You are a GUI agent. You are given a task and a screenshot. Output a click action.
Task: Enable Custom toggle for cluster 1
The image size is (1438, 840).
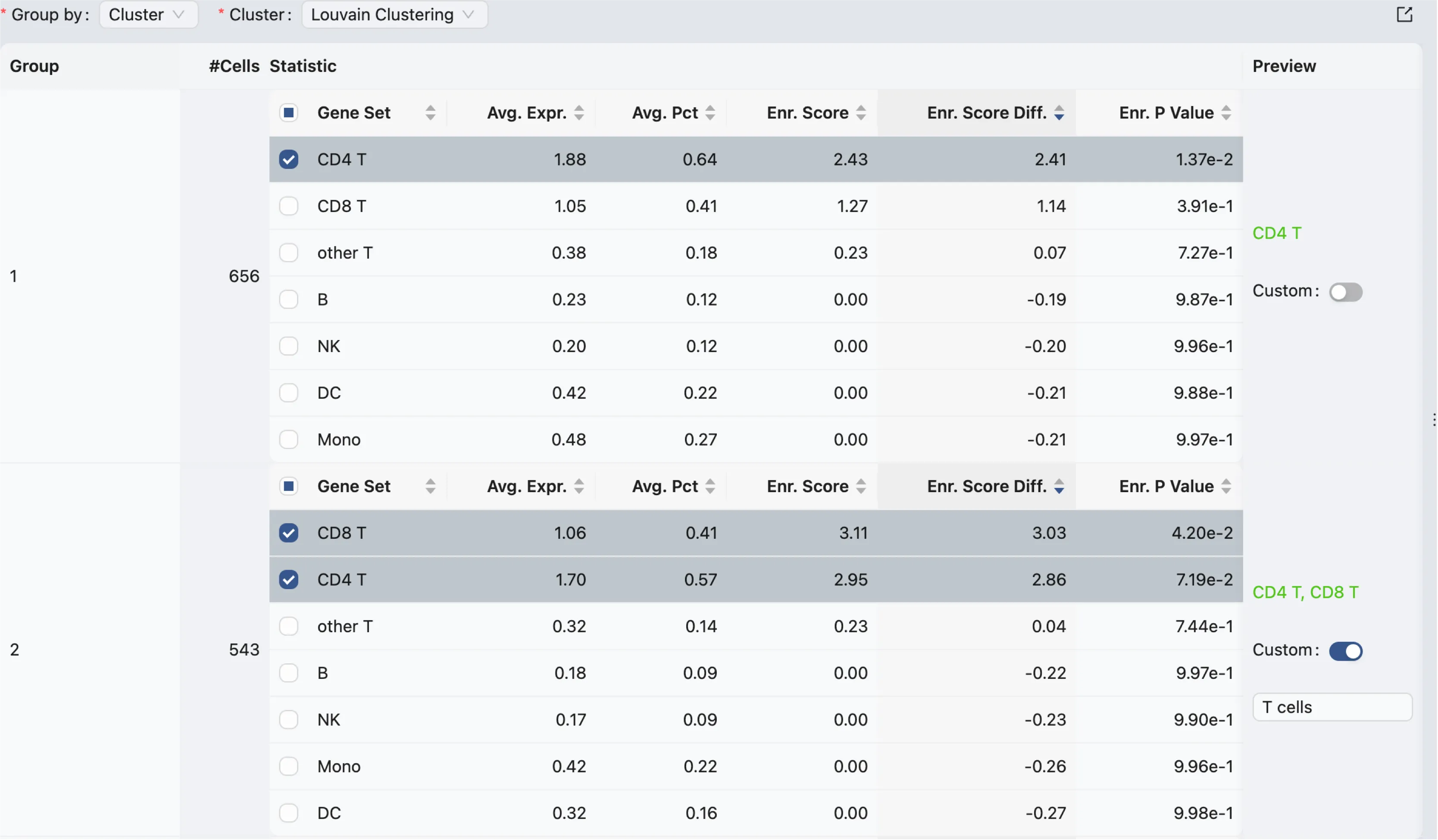tap(1346, 292)
